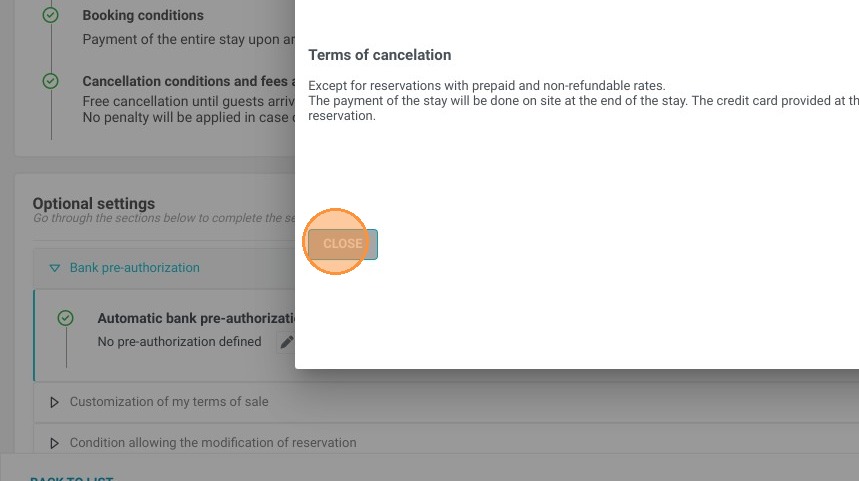Click the No pre-authorization defined text
The width and height of the screenshot is (859, 481).
pos(180,342)
